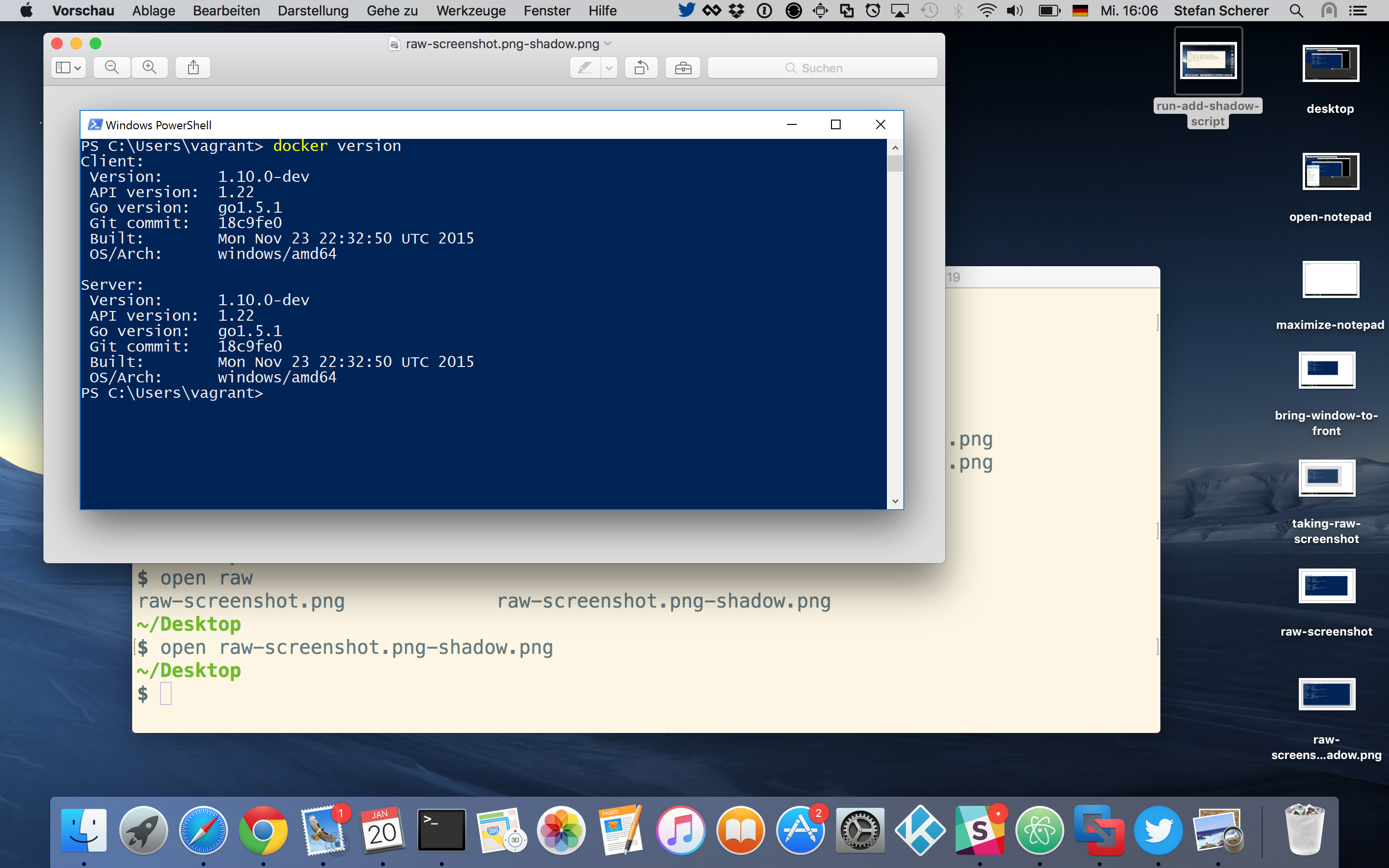Screen dimensions: 1389x868
Task: Open the raw-screenshot.png-shadow.png title dropdown
Action: click(x=608, y=43)
